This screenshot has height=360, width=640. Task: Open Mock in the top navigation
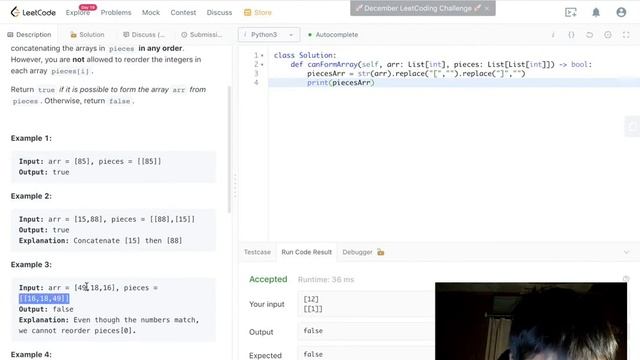pos(151,13)
